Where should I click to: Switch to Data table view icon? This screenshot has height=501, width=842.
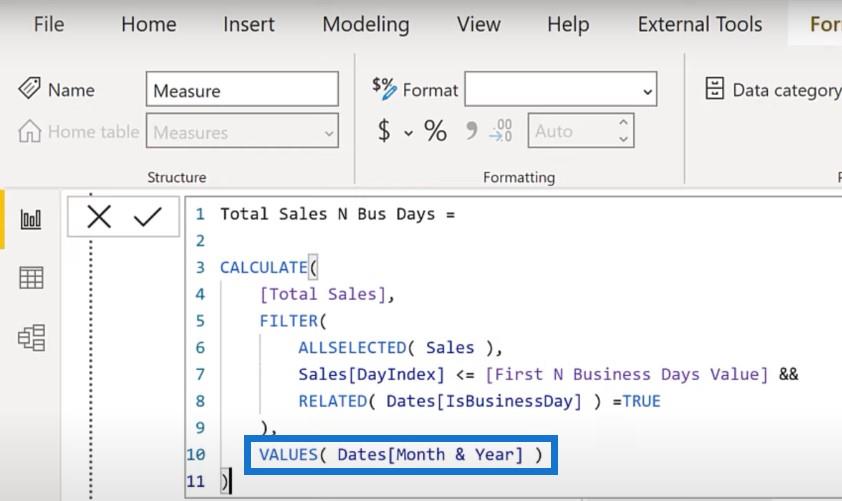31,278
